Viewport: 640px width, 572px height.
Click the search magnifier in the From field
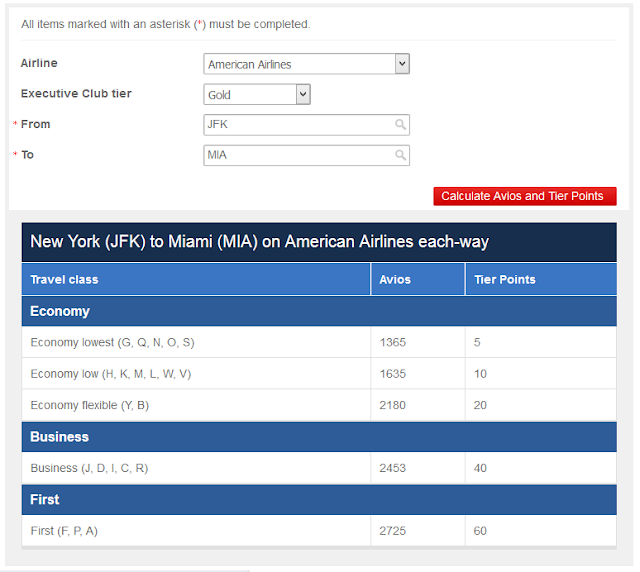tap(400, 125)
